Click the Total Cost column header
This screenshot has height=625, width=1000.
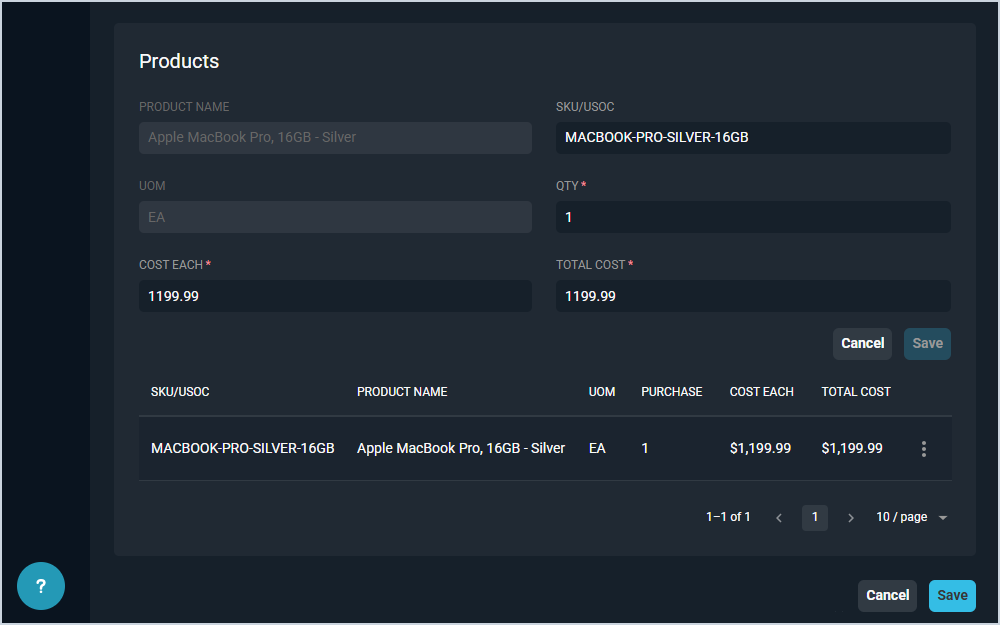[x=856, y=392]
